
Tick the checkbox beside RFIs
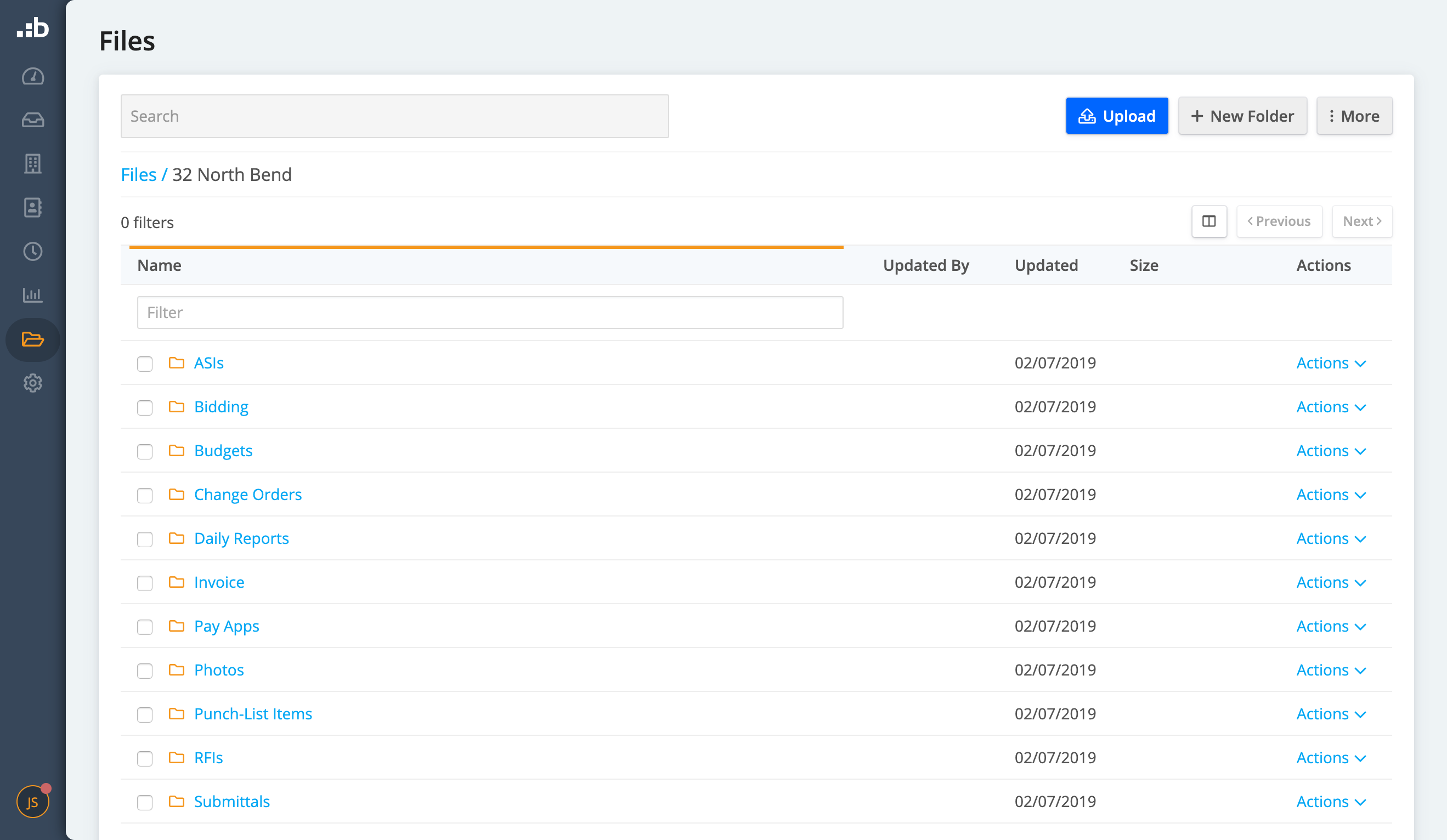click(x=145, y=758)
